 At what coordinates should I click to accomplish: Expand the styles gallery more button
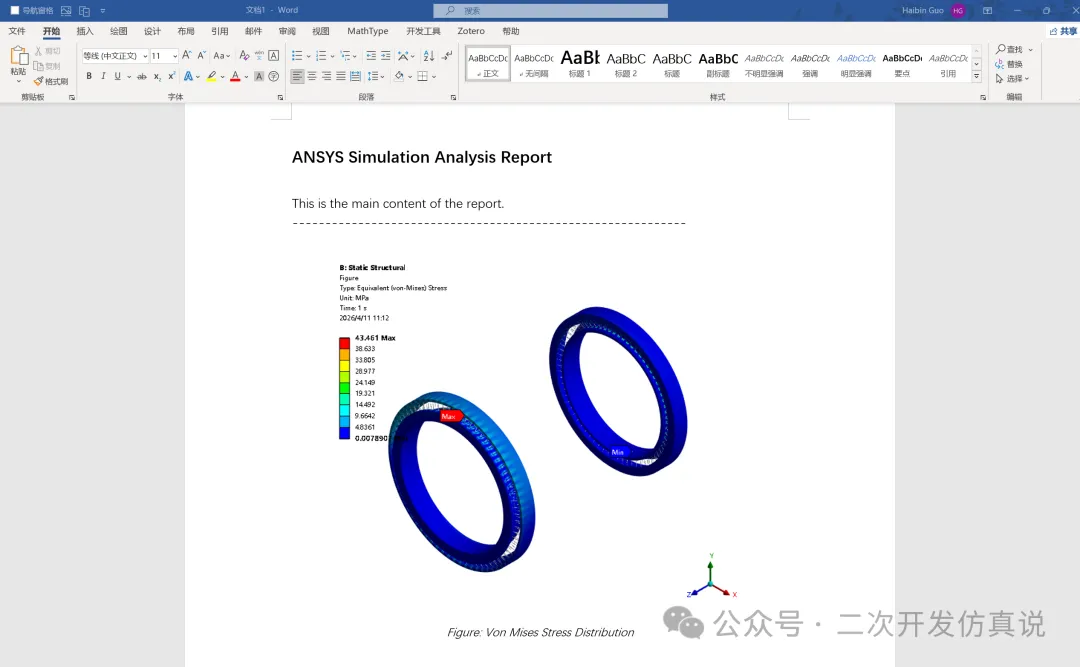[977, 76]
